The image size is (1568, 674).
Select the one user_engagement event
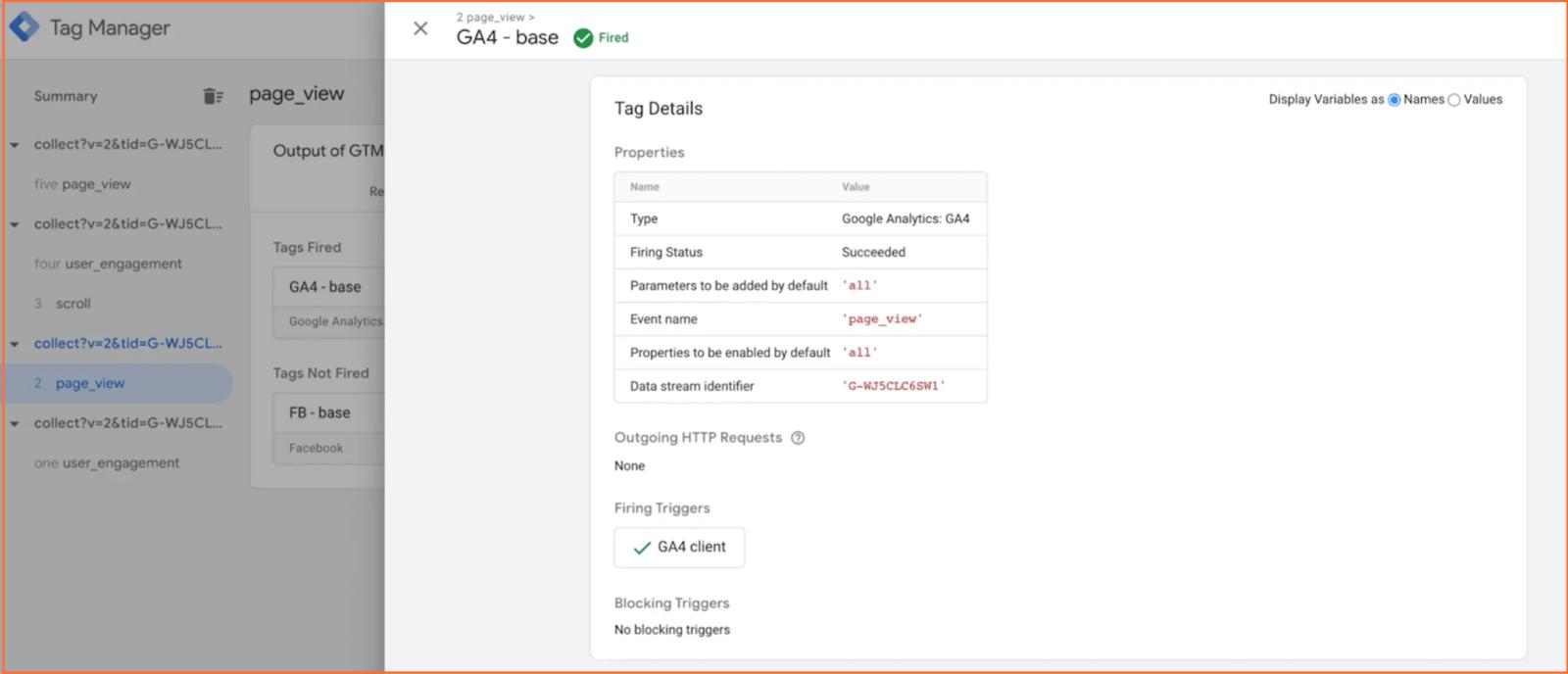[107, 462]
